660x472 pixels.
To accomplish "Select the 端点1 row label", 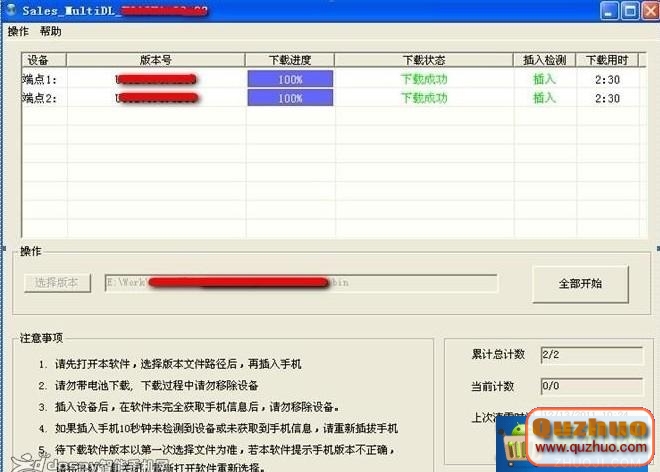I will (39, 79).
